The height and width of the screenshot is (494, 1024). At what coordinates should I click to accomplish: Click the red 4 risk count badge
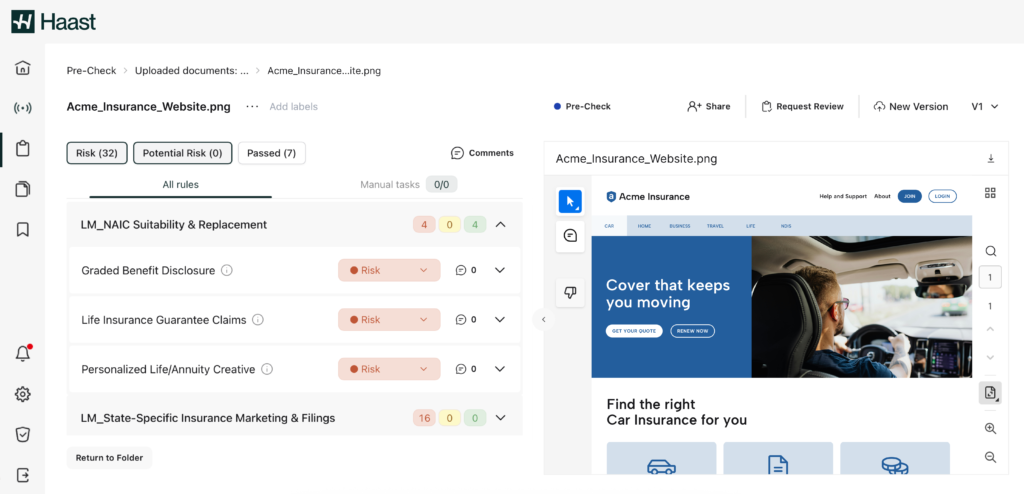(424, 224)
